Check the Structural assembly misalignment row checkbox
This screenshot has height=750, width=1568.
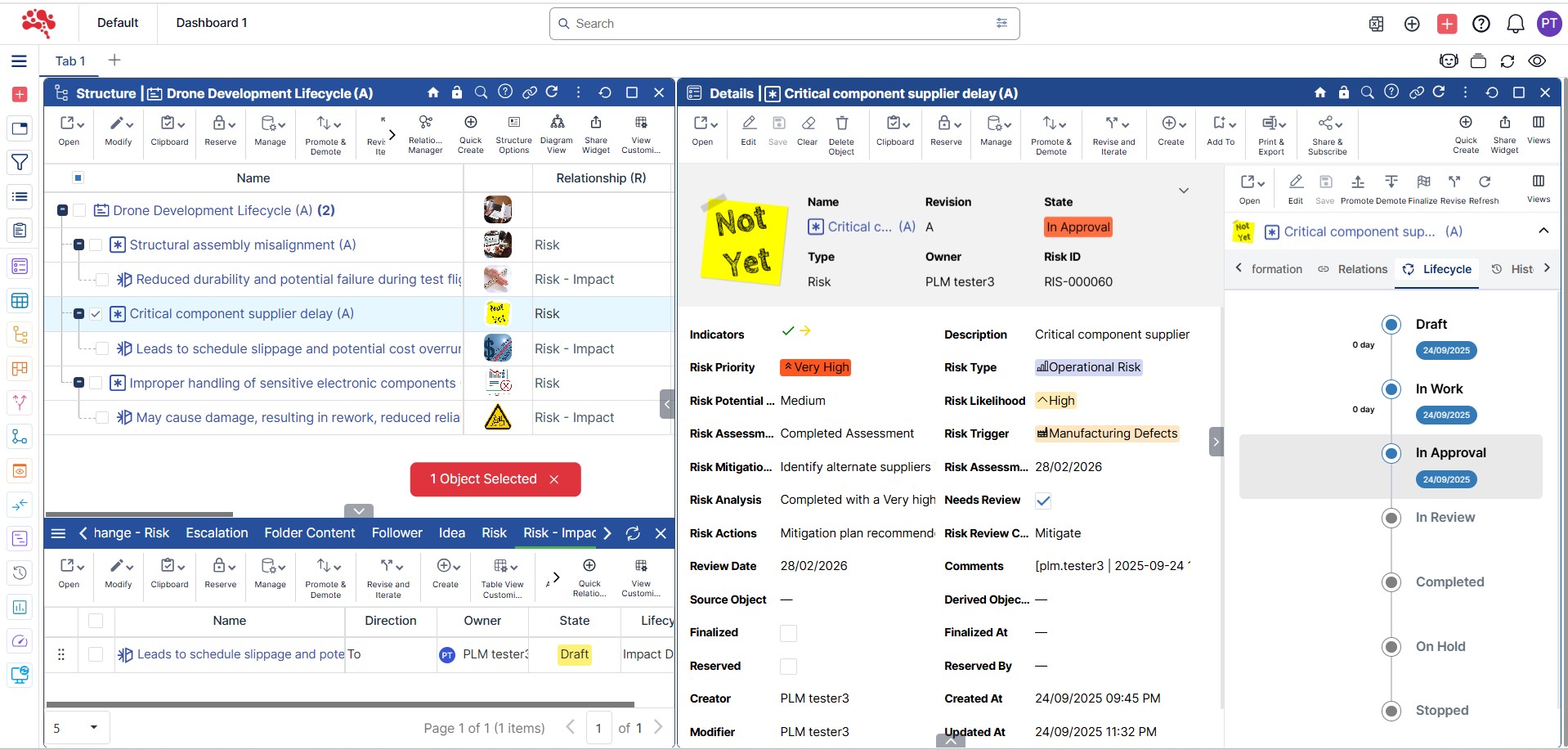click(x=96, y=245)
